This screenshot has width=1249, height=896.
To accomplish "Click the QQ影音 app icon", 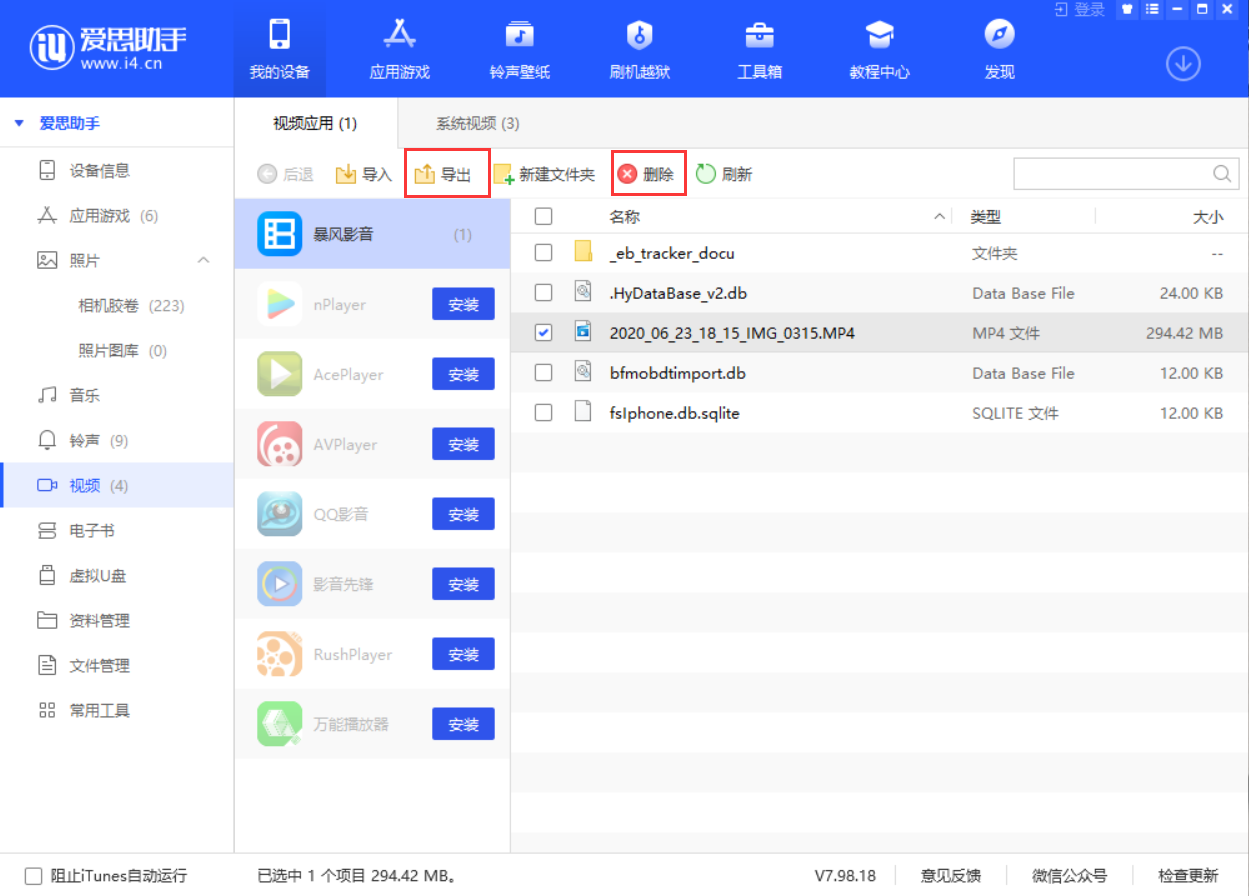I will pos(279,514).
